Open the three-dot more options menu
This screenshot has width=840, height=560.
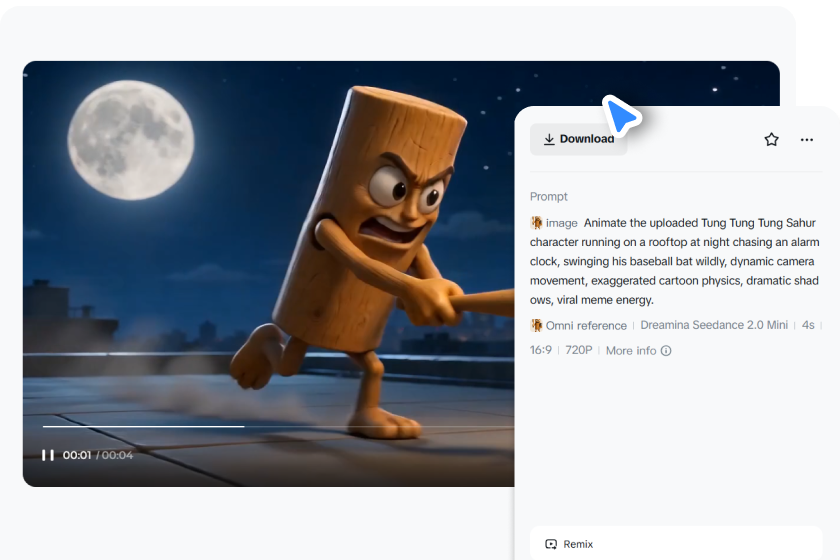click(x=806, y=140)
